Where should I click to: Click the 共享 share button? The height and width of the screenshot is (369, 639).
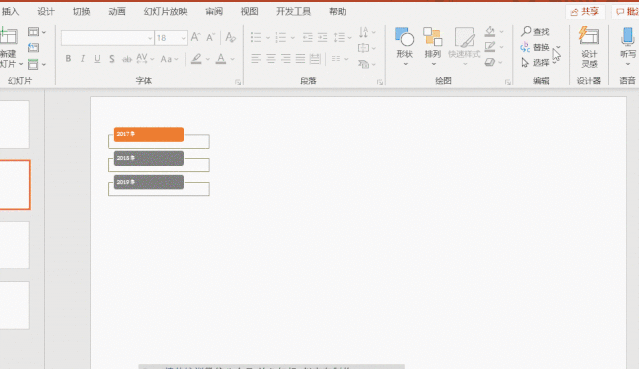coord(585,12)
